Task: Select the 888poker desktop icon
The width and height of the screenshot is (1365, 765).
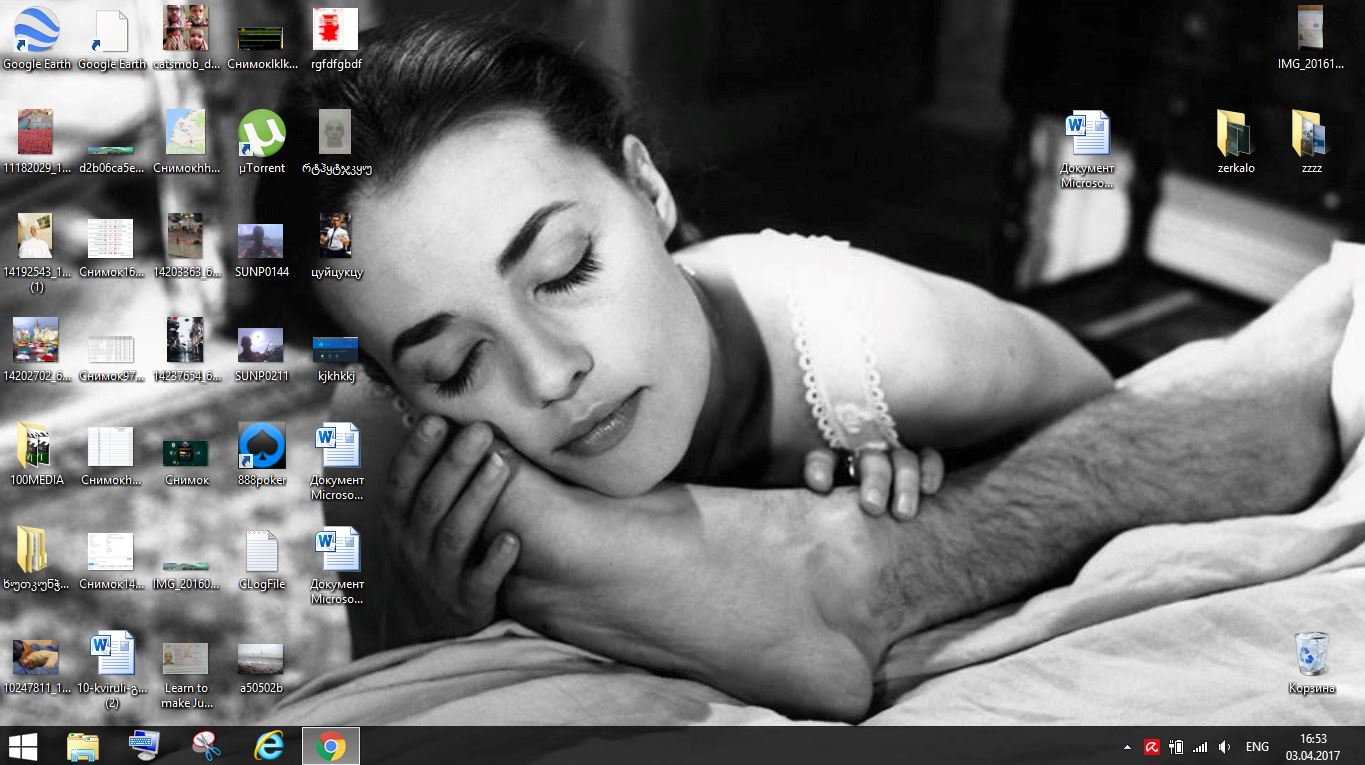Action: pos(262,446)
